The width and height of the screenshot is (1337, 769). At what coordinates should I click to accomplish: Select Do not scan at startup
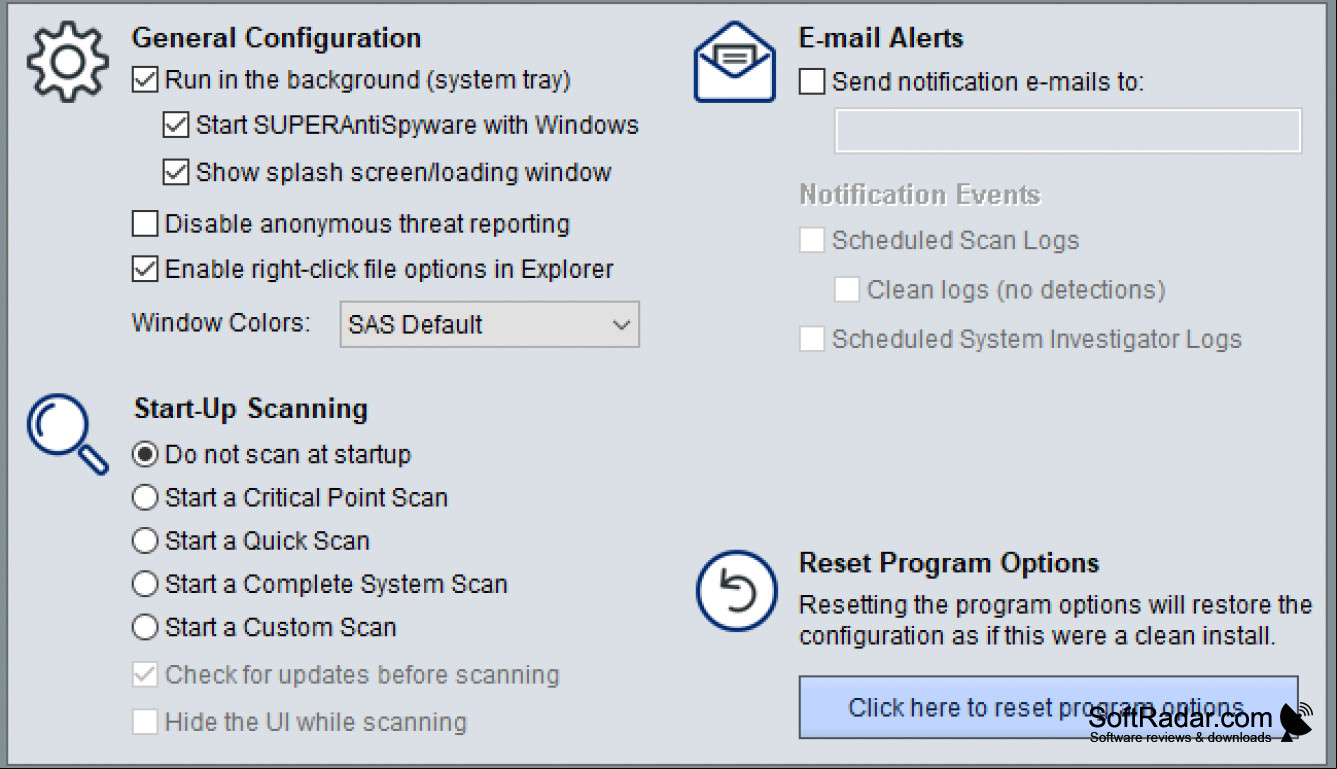pyautogui.click(x=145, y=455)
